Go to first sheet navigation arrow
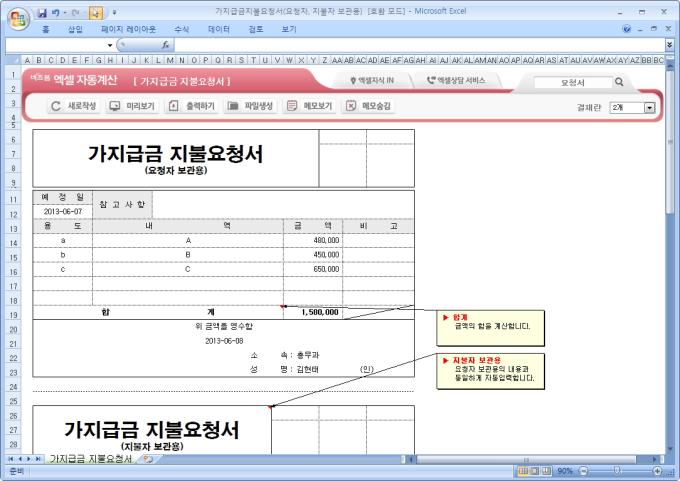Viewport: 680px width, 481px height. pos(10,459)
